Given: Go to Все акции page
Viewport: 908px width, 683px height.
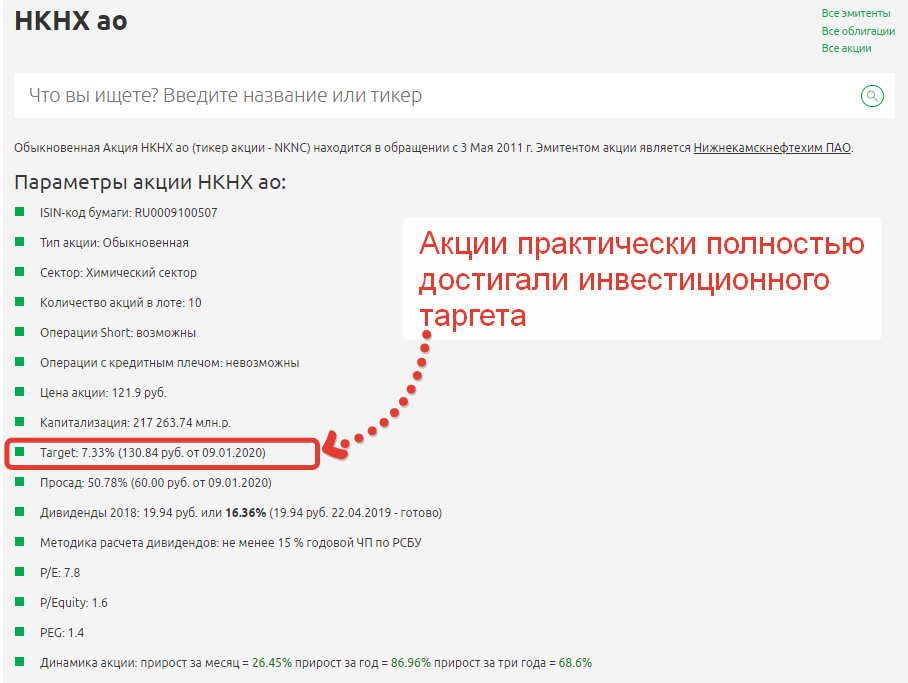Looking at the screenshot, I should point(846,48).
